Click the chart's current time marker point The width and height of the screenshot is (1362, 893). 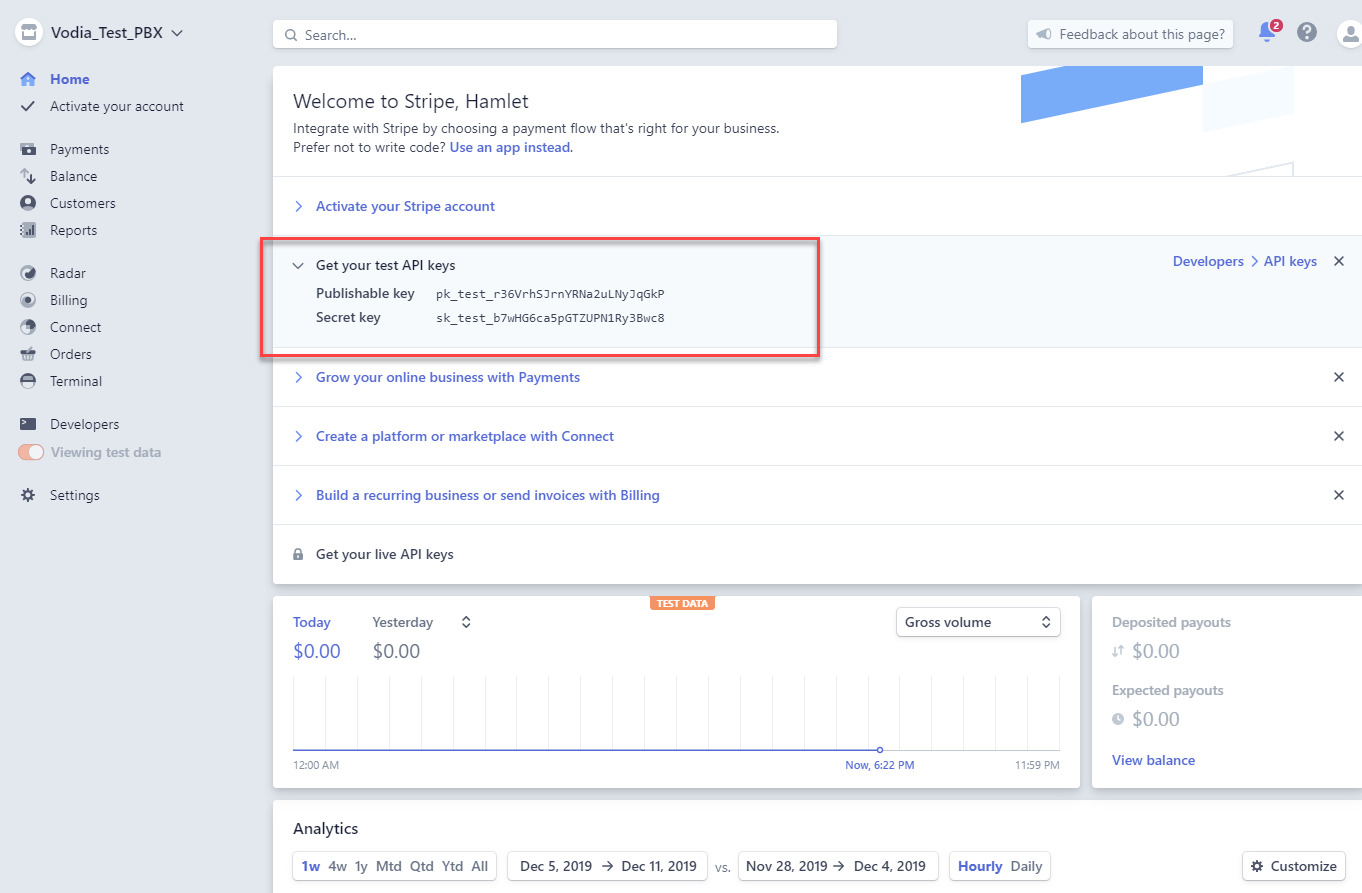(879, 749)
